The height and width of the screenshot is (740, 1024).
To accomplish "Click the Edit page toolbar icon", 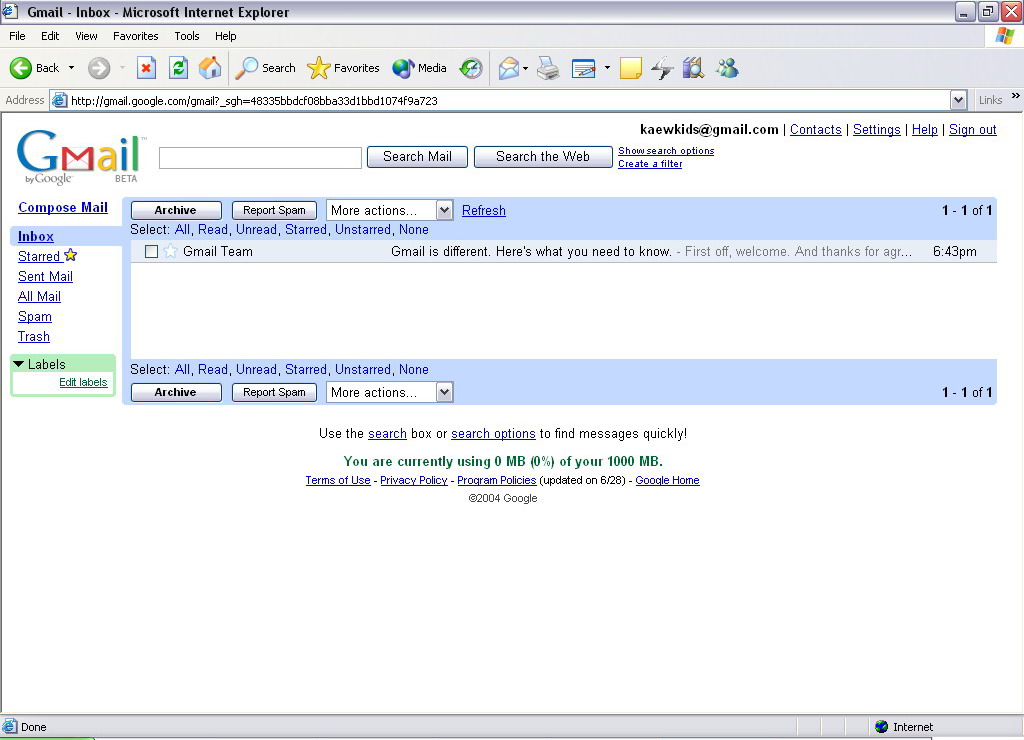I will pyautogui.click(x=583, y=68).
